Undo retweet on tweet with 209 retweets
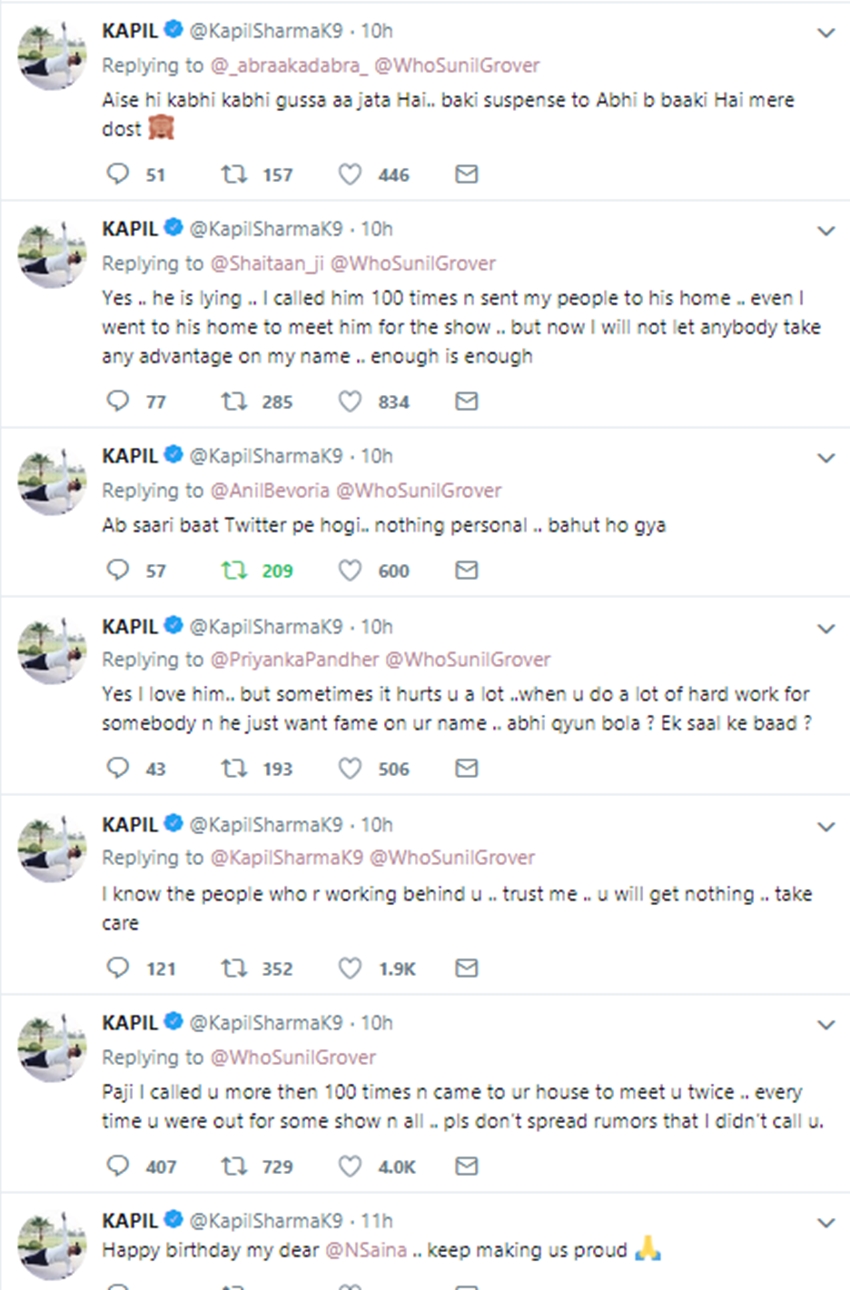 (x=234, y=571)
